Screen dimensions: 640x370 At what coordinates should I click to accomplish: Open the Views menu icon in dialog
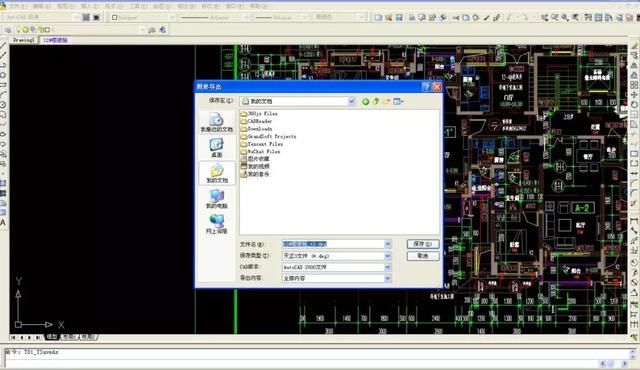[398, 101]
